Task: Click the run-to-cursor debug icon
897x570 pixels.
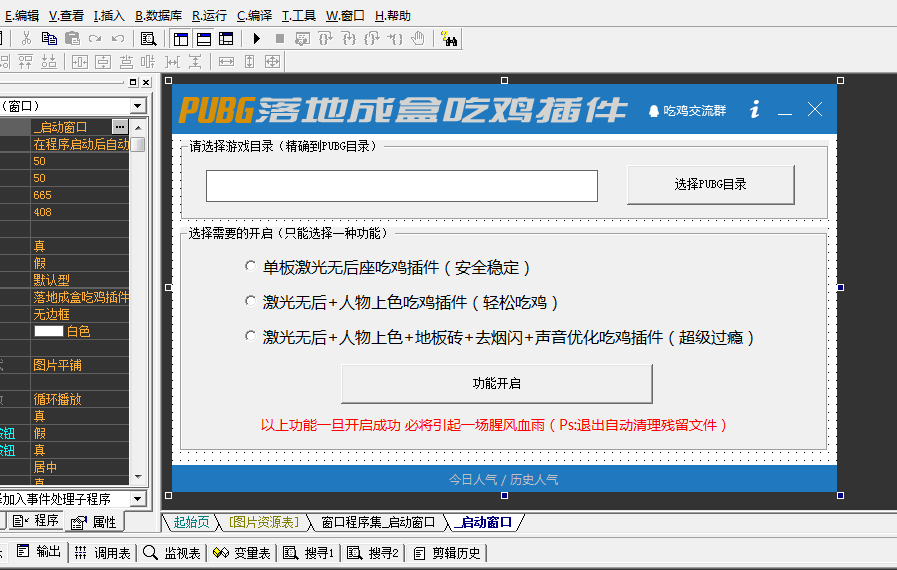Action: (x=395, y=38)
